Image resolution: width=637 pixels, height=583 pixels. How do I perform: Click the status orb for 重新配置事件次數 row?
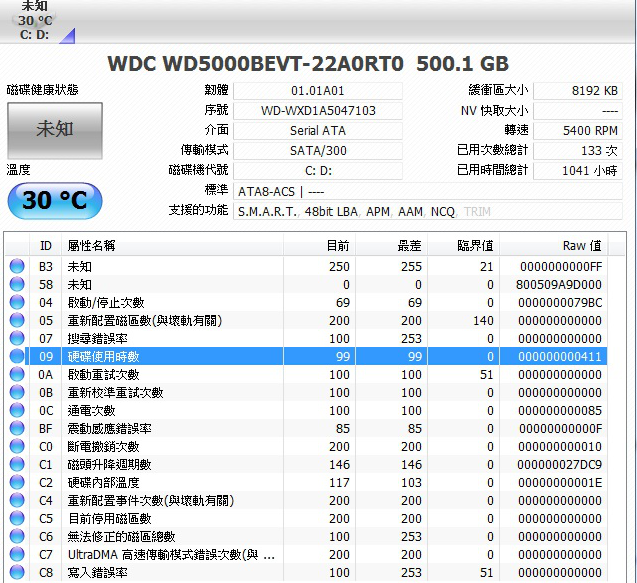(17, 501)
